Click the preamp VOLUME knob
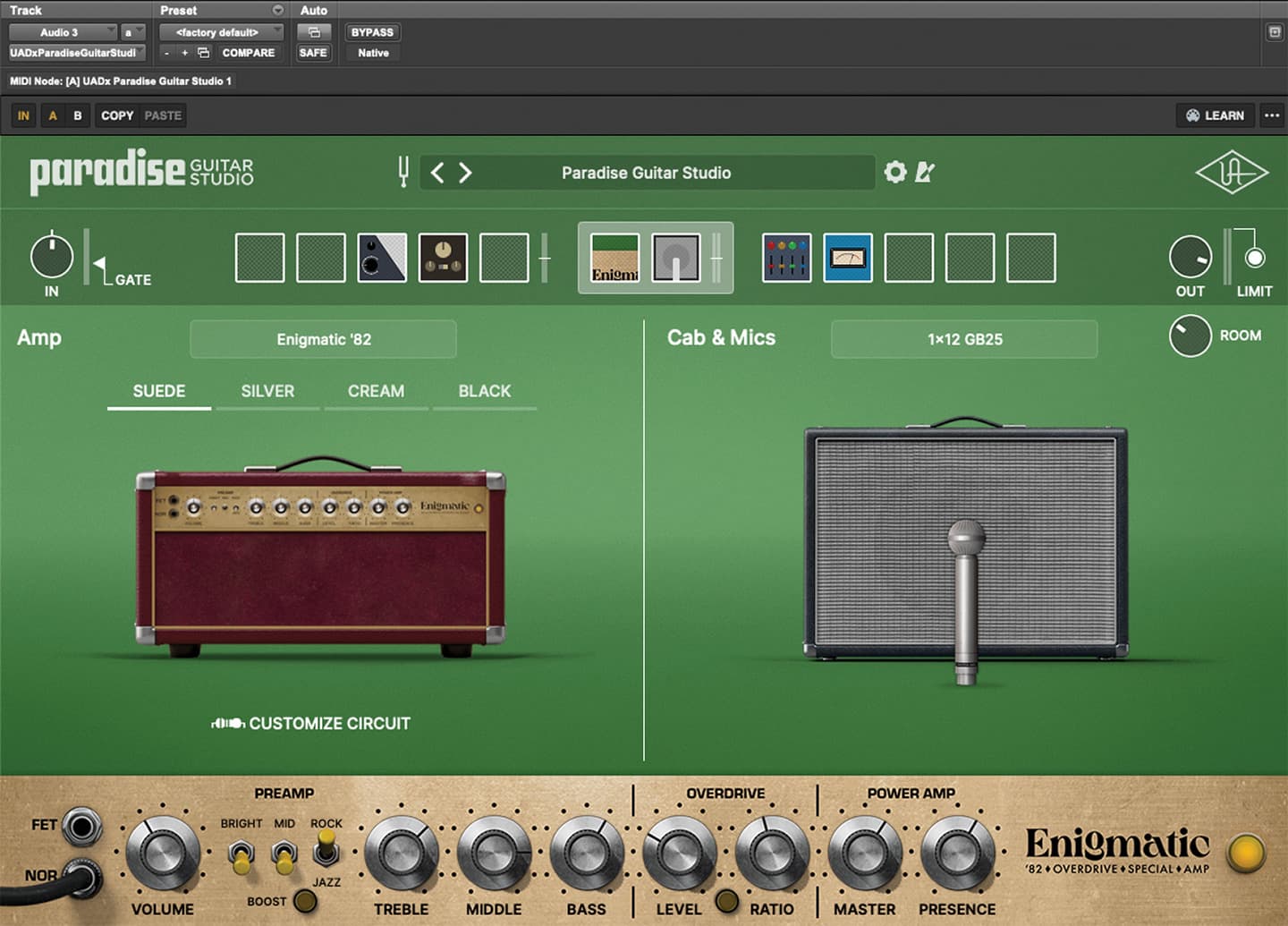Image resolution: width=1288 pixels, height=926 pixels. 163,854
